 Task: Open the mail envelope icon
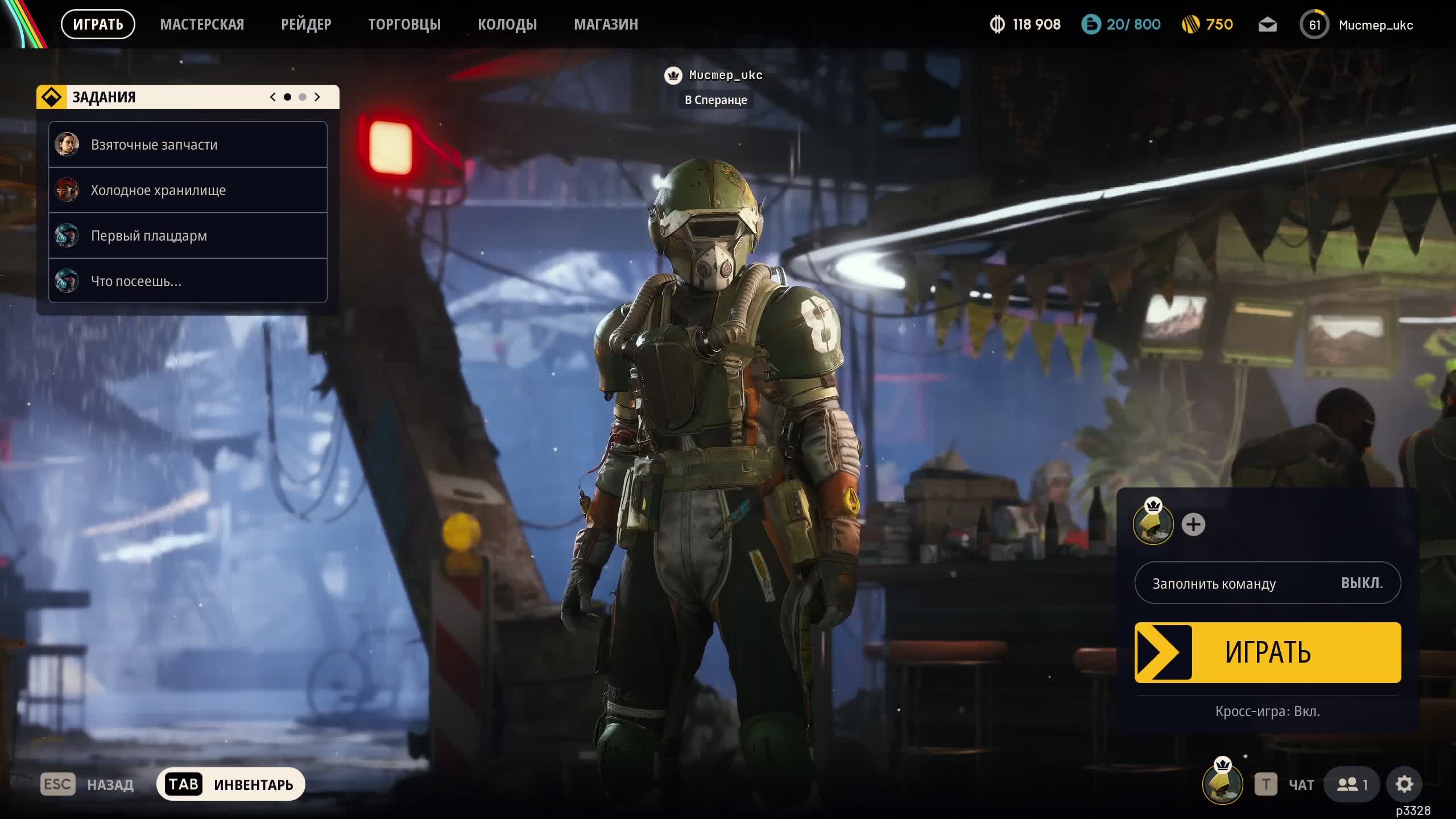click(x=1267, y=25)
